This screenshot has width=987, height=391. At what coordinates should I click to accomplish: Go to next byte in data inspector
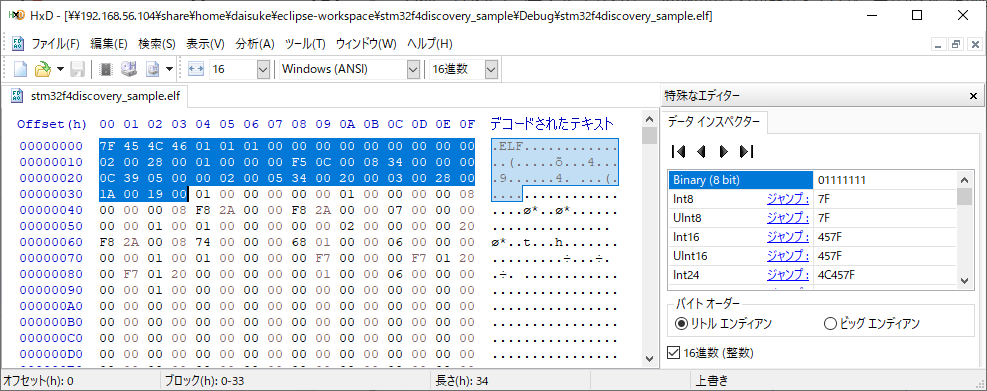point(724,152)
